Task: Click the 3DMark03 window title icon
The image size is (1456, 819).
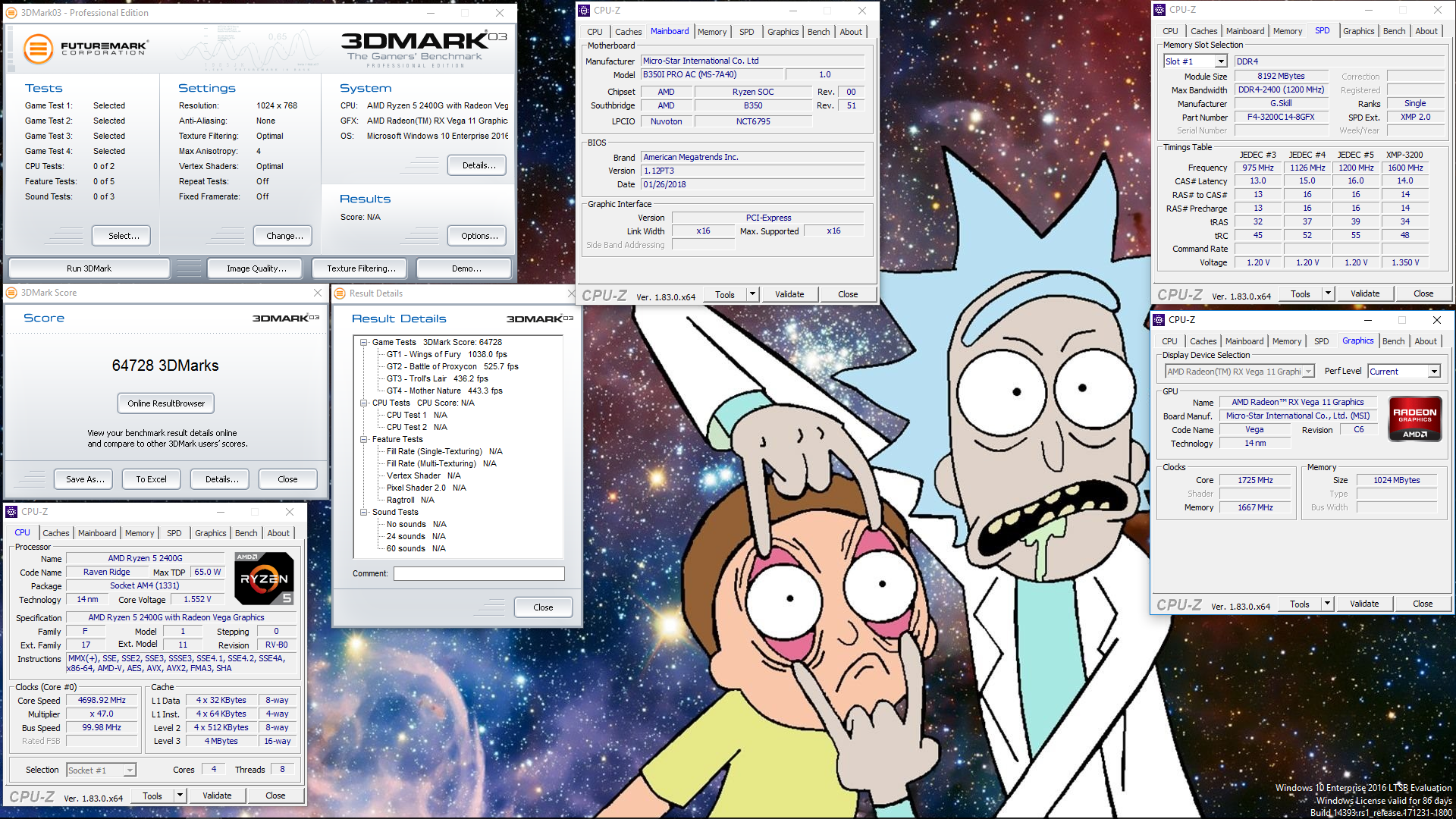Action: tap(11, 12)
